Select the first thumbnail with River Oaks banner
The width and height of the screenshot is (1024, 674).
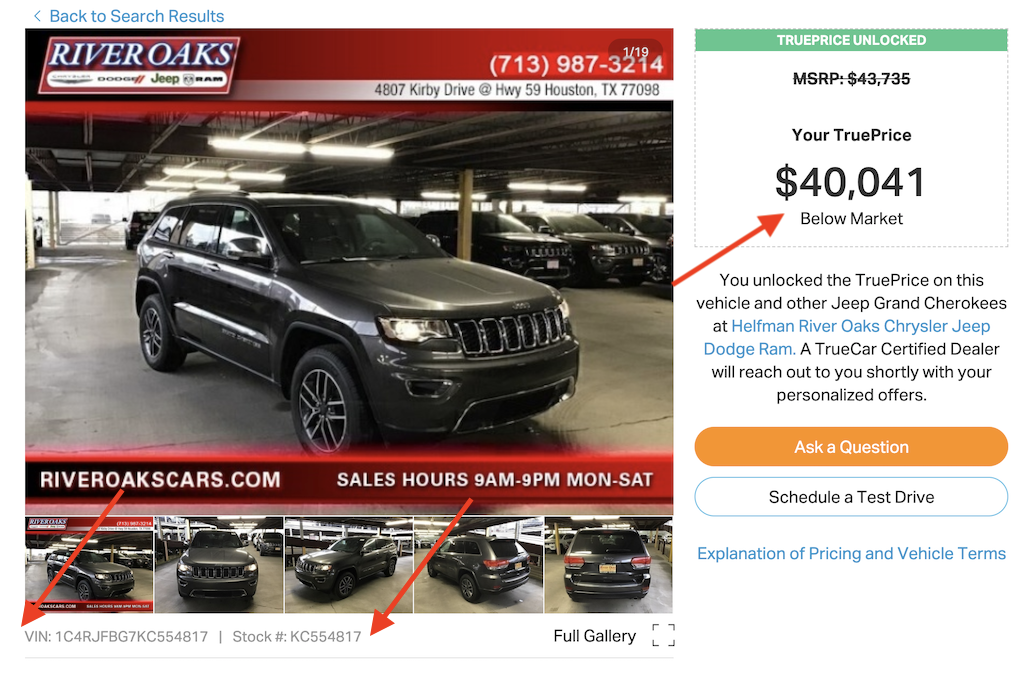89,565
